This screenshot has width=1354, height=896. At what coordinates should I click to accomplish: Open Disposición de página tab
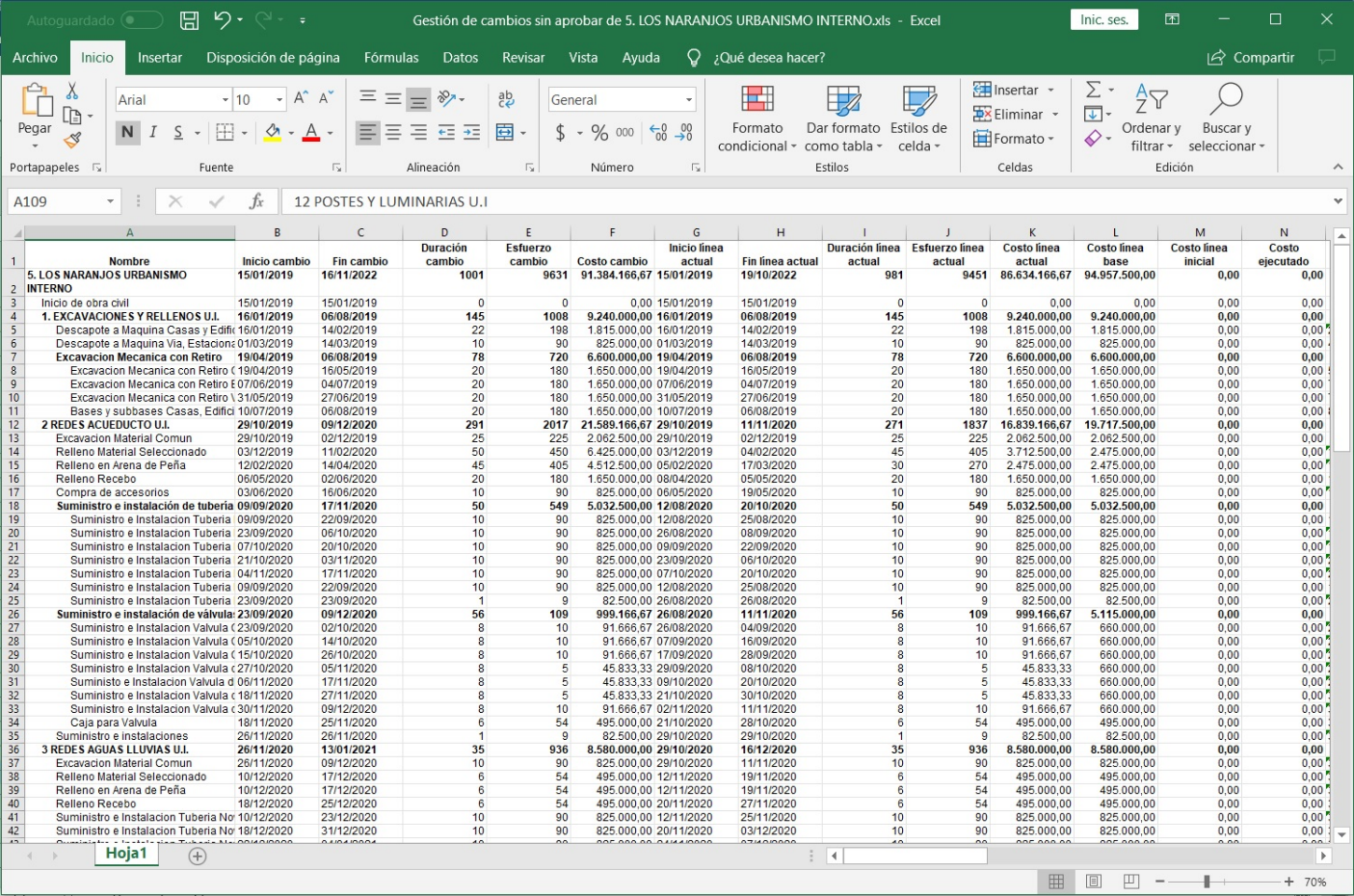click(273, 58)
